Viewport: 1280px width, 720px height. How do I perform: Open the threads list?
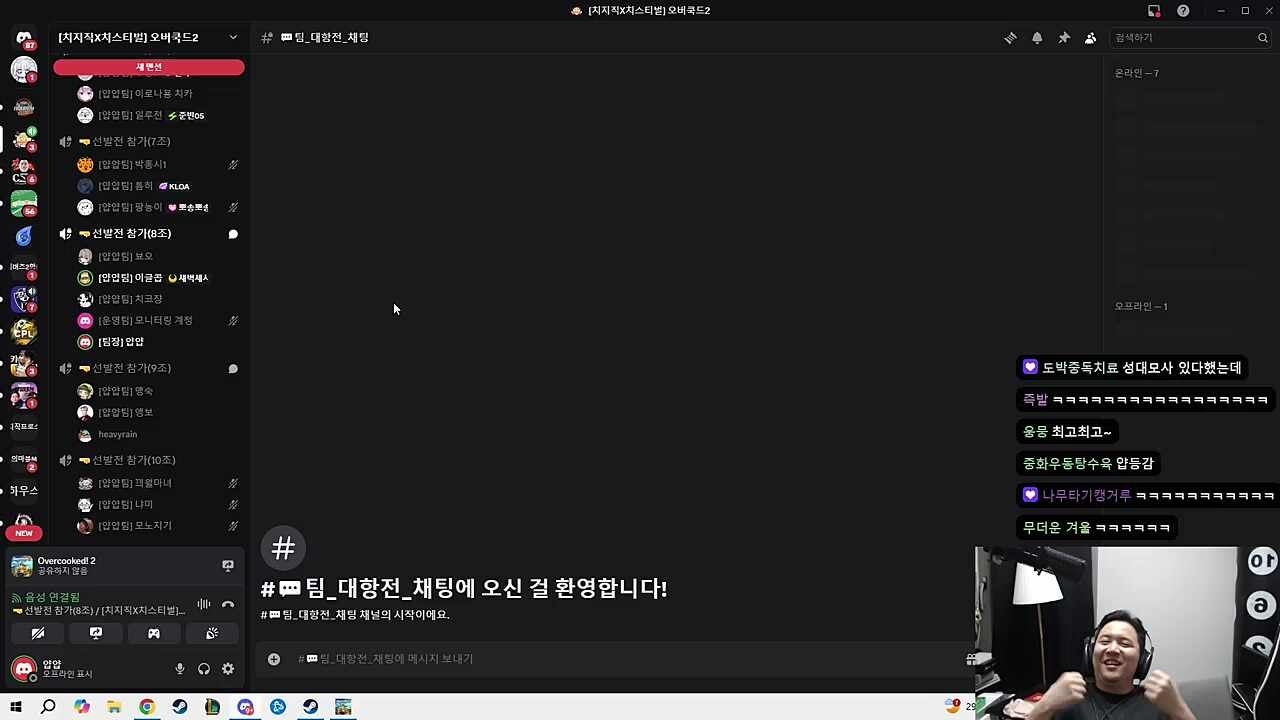(x=1010, y=38)
